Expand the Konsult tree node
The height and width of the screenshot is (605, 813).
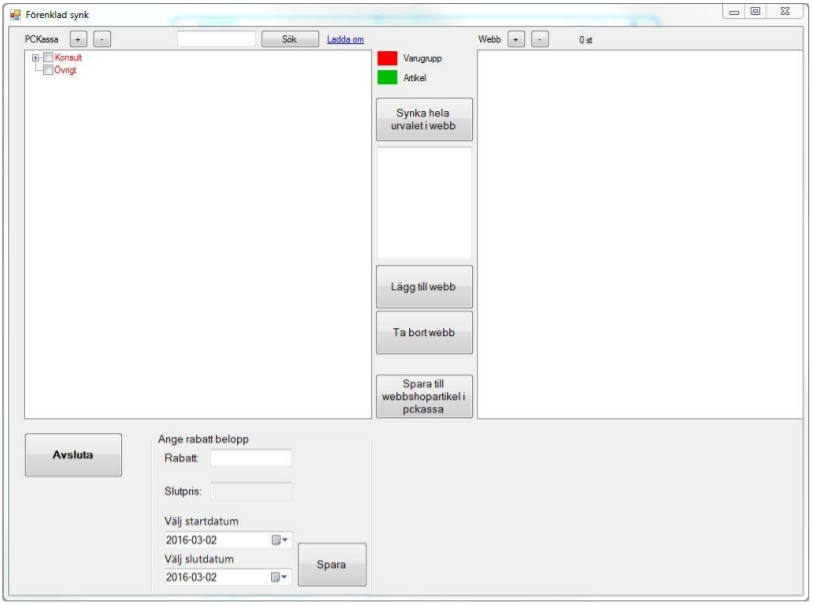point(35,58)
